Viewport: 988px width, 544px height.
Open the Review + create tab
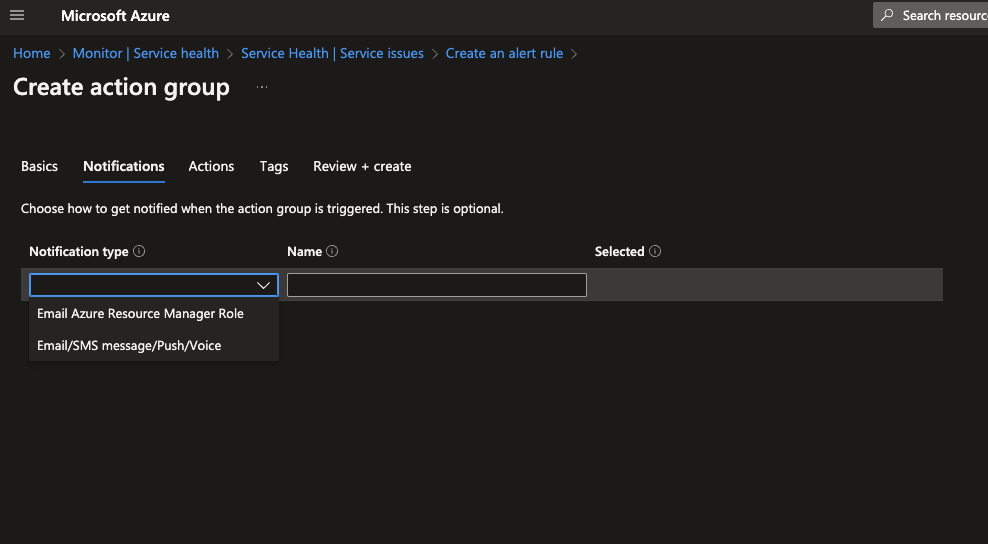click(x=362, y=166)
